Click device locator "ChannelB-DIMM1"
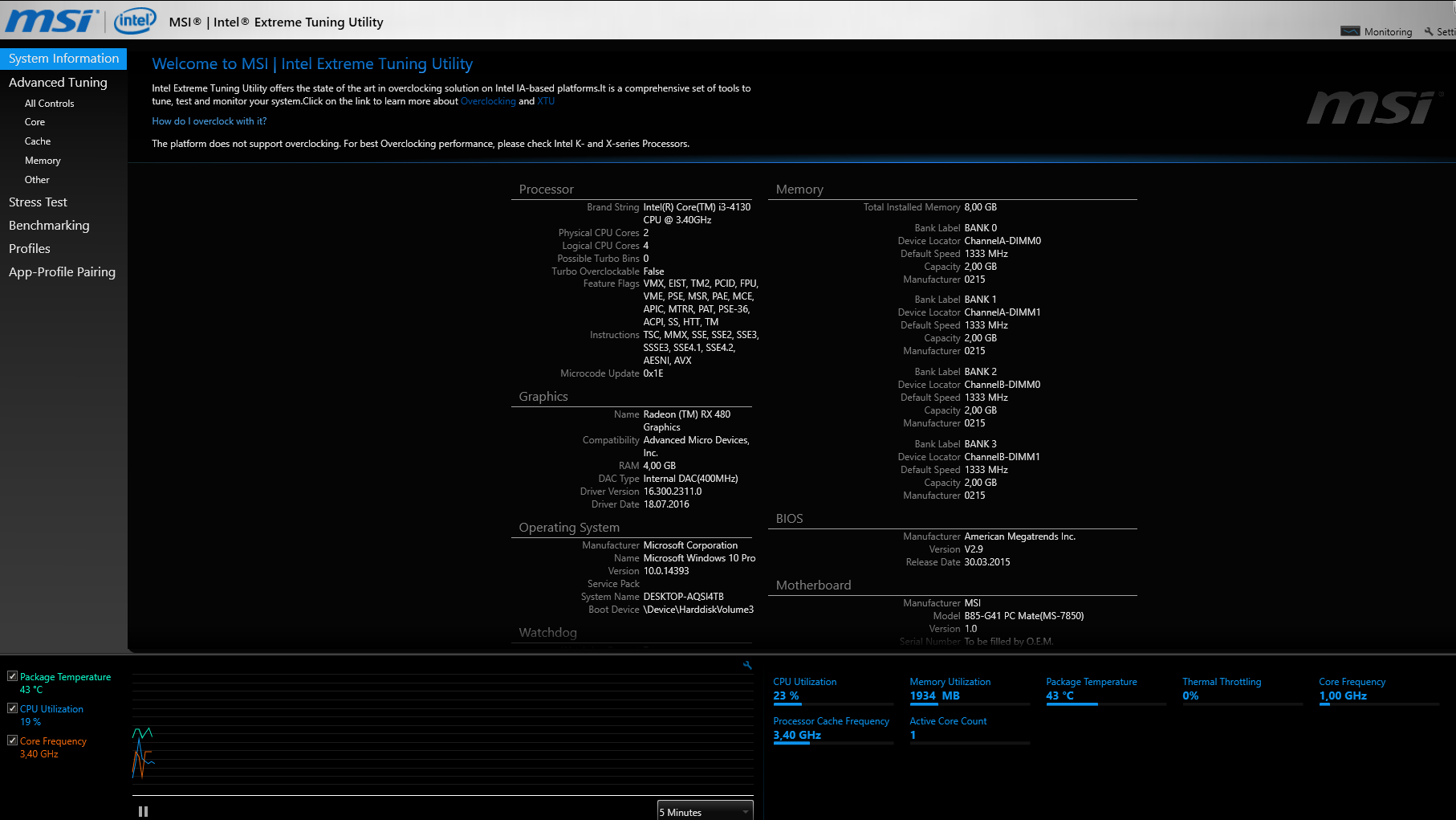This screenshot has width=1456, height=820. 1003,457
